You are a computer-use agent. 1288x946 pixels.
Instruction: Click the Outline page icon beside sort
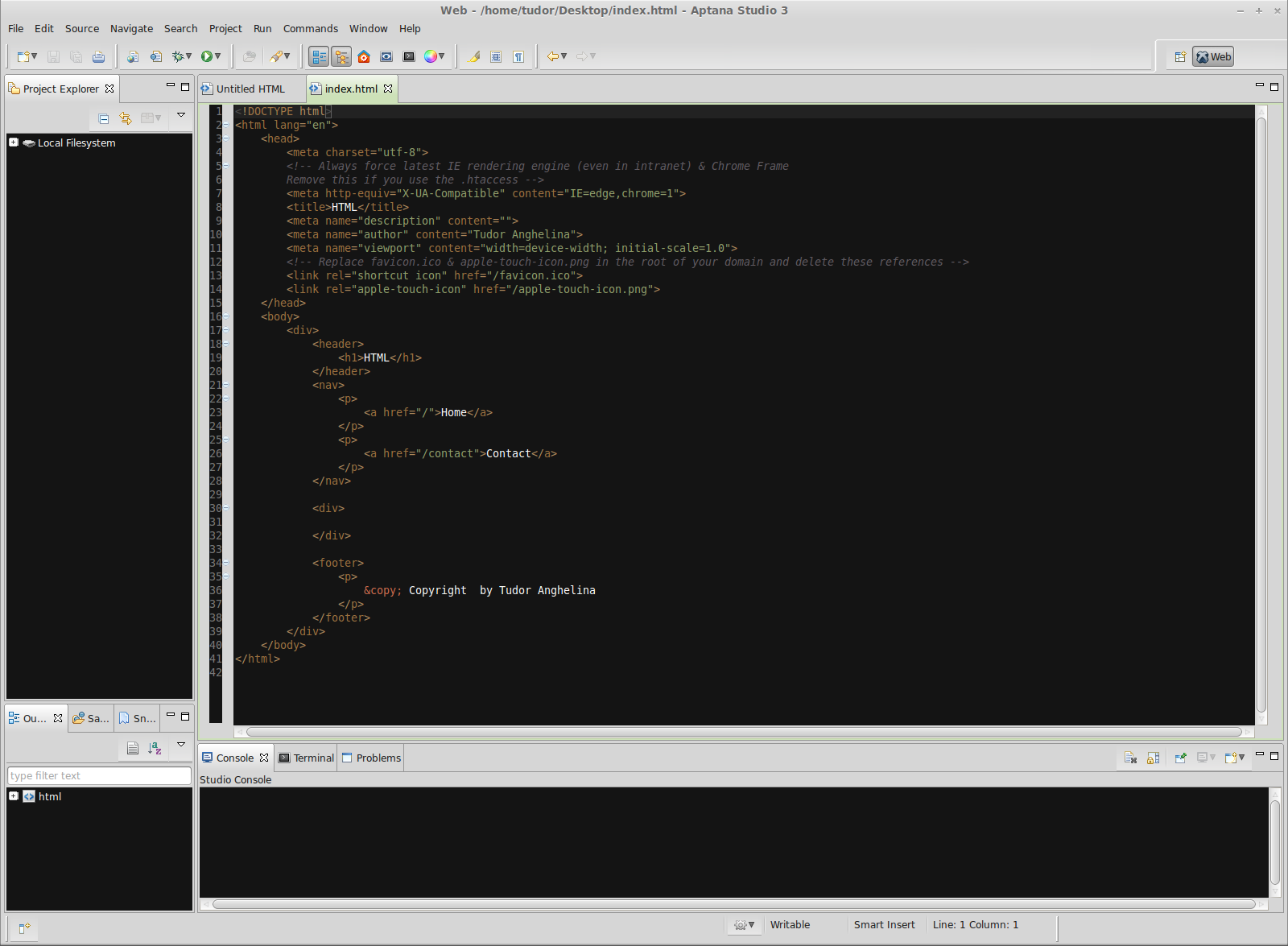133,748
